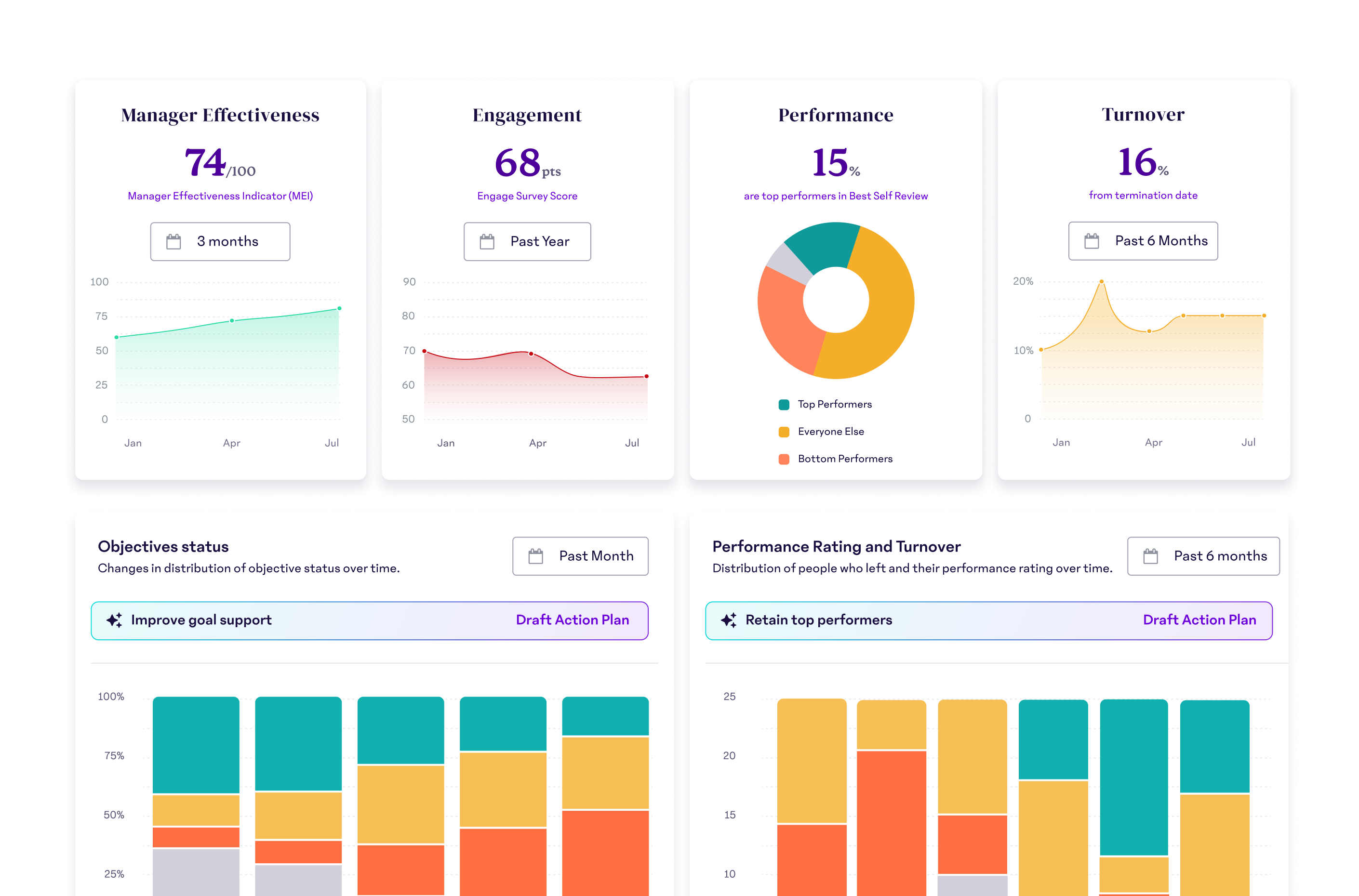Image resolution: width=1359 pixels, height=896 pixels.
Task: Click the yellow Everyone Else color swatch
Action: (x=783, y=432)
